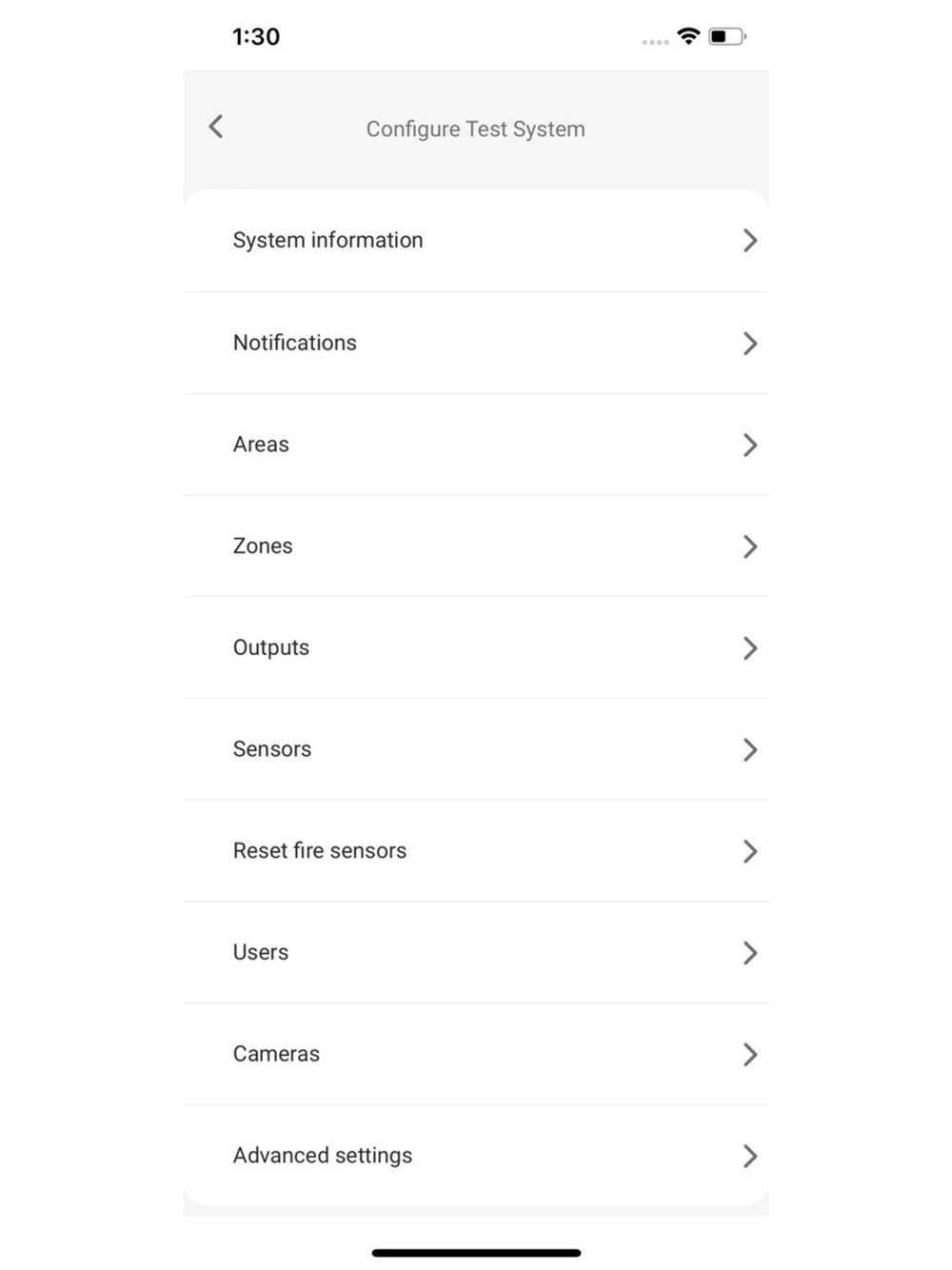Go to Zones configuration
The height and width of the screenshot is (1270, 952).
tap(263, 546)
